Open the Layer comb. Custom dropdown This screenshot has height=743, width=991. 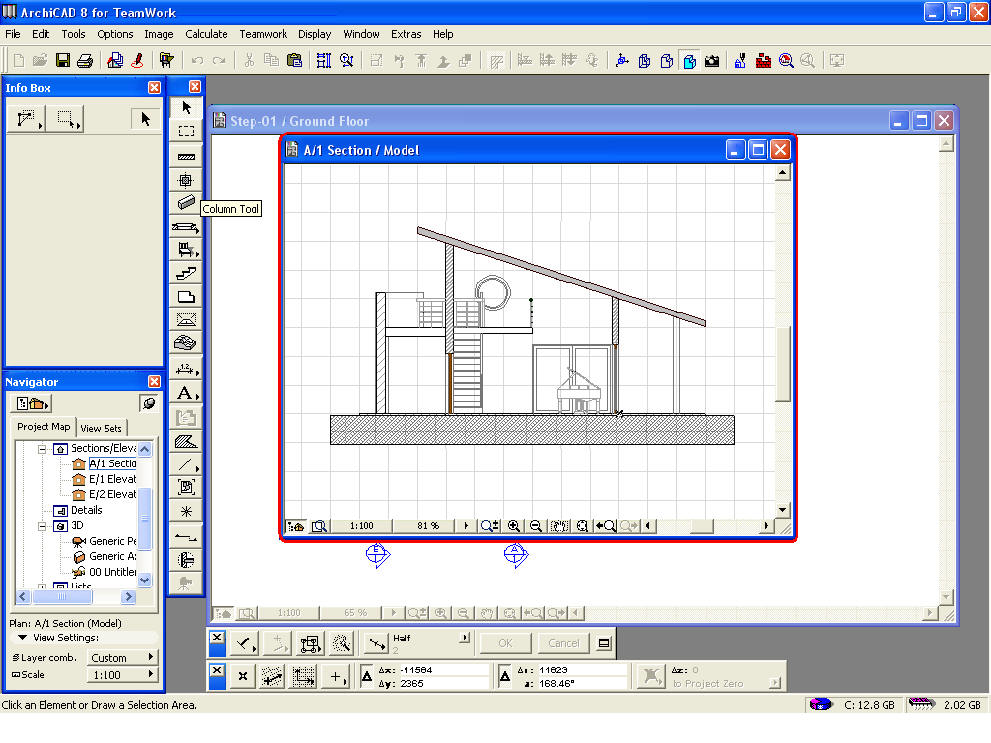[122, 658]
